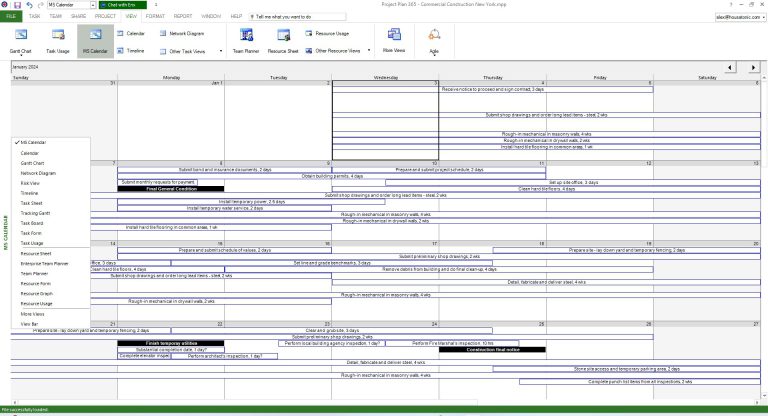Click the Agile ribbon icon
Viewport: 768px width, 416px height.
tap(434, 40)
